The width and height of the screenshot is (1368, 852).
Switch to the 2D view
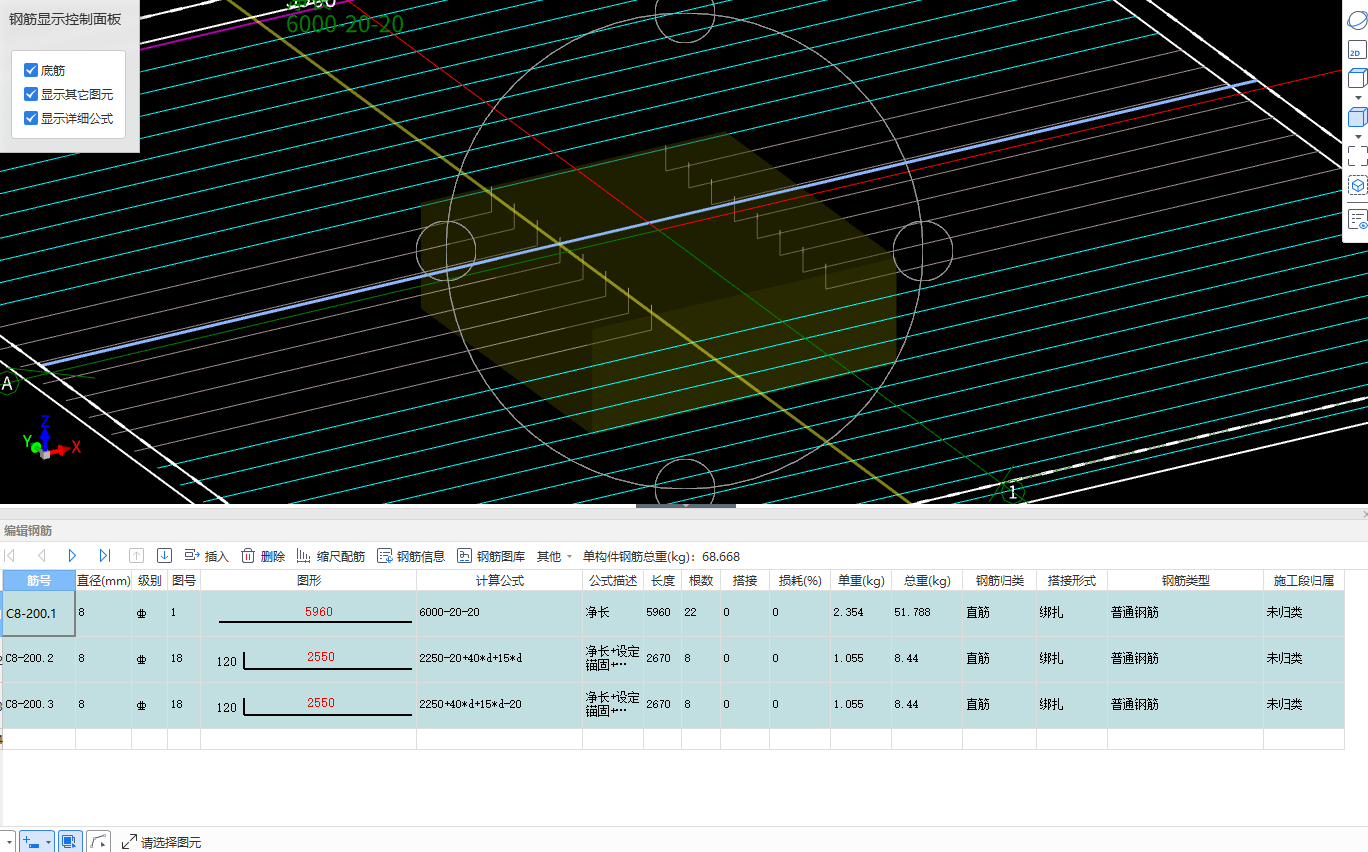[1357, 50]
